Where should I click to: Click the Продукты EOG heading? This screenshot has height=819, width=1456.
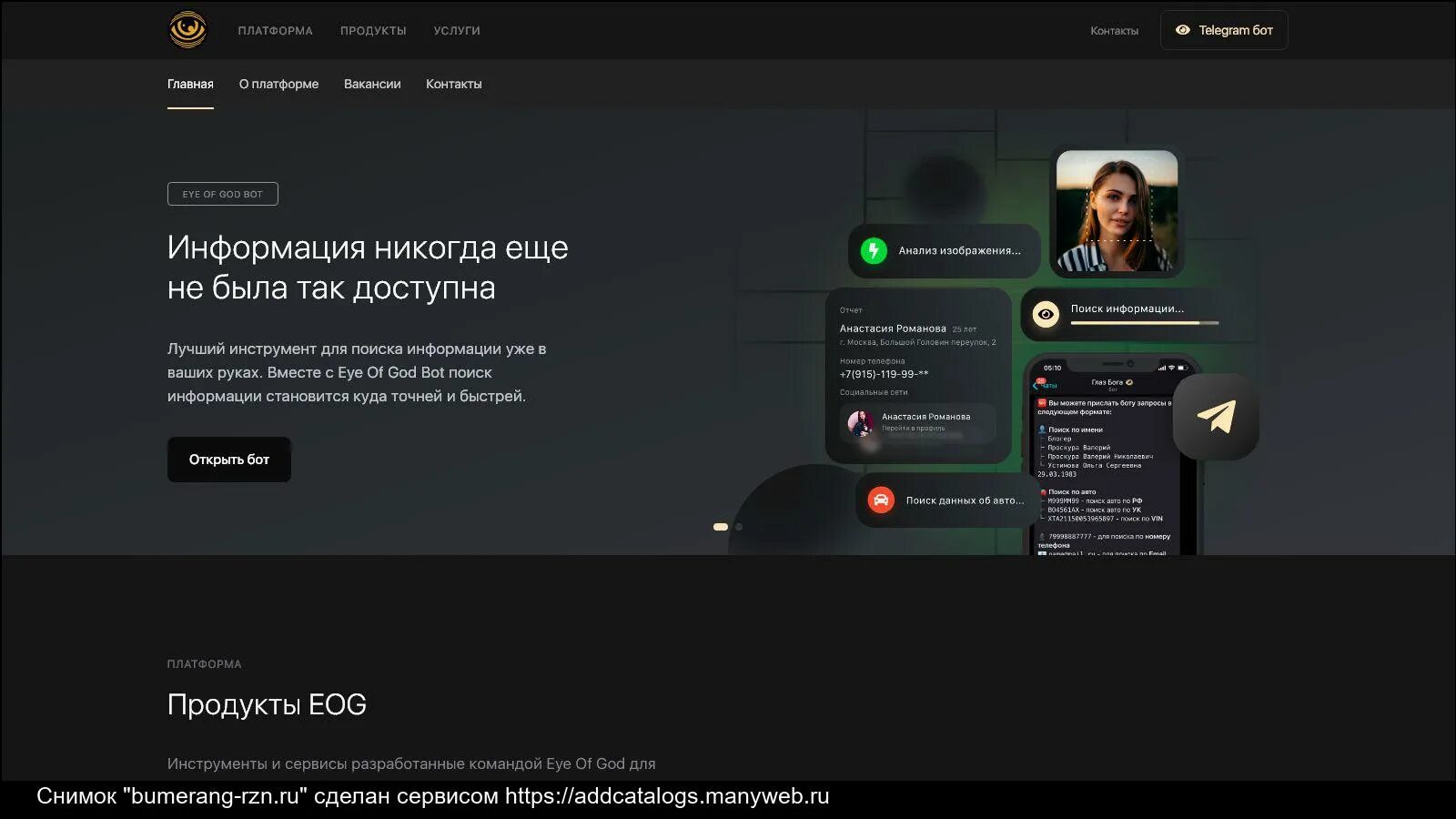pyautogui.click(x=267, y=704)
